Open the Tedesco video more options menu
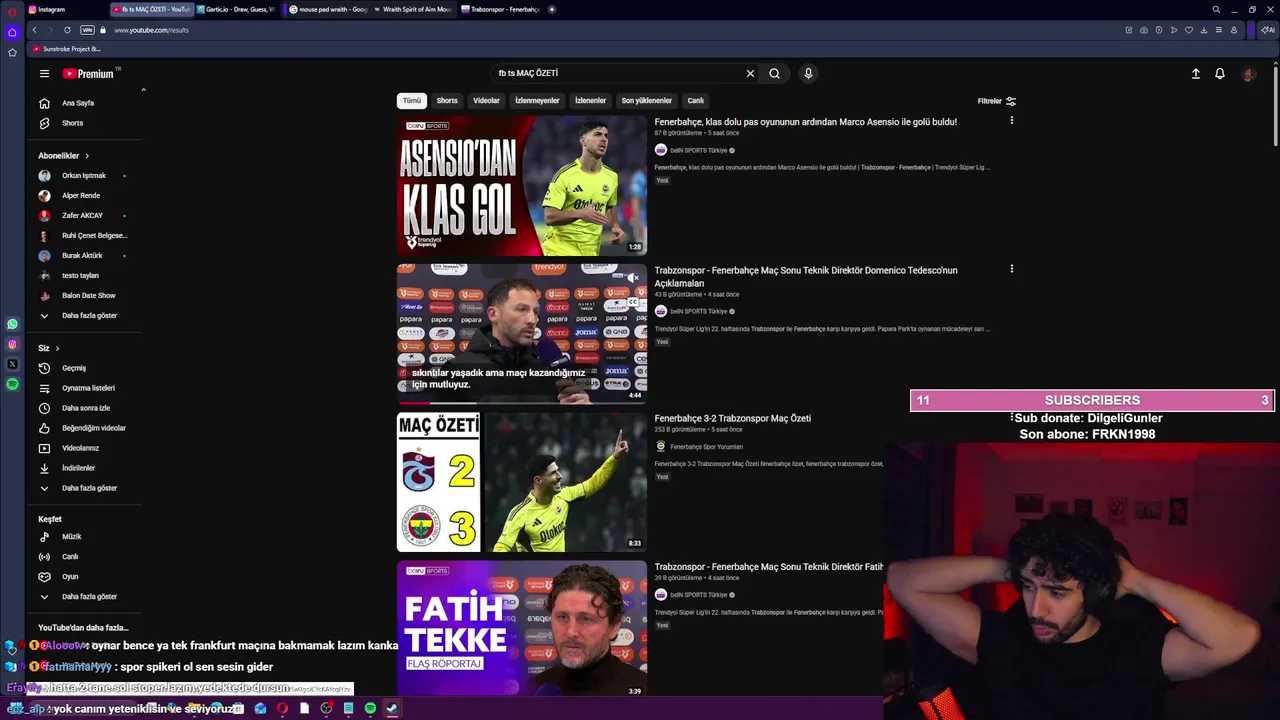 coord(1011,269)
